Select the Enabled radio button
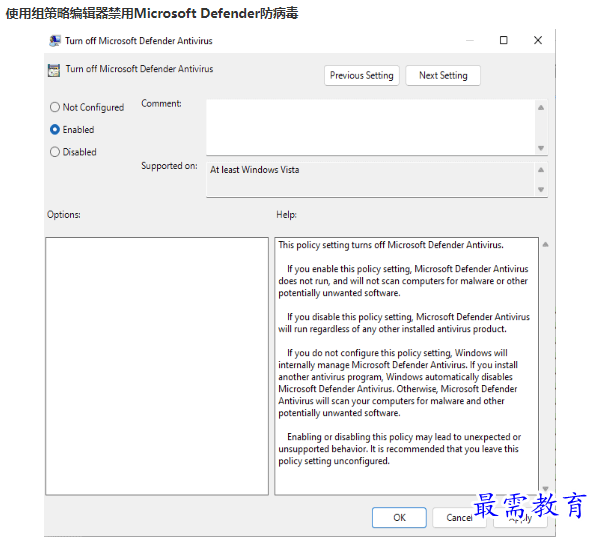Image resolution: width=595 pixels, height=537 pixels. [55, 130]
